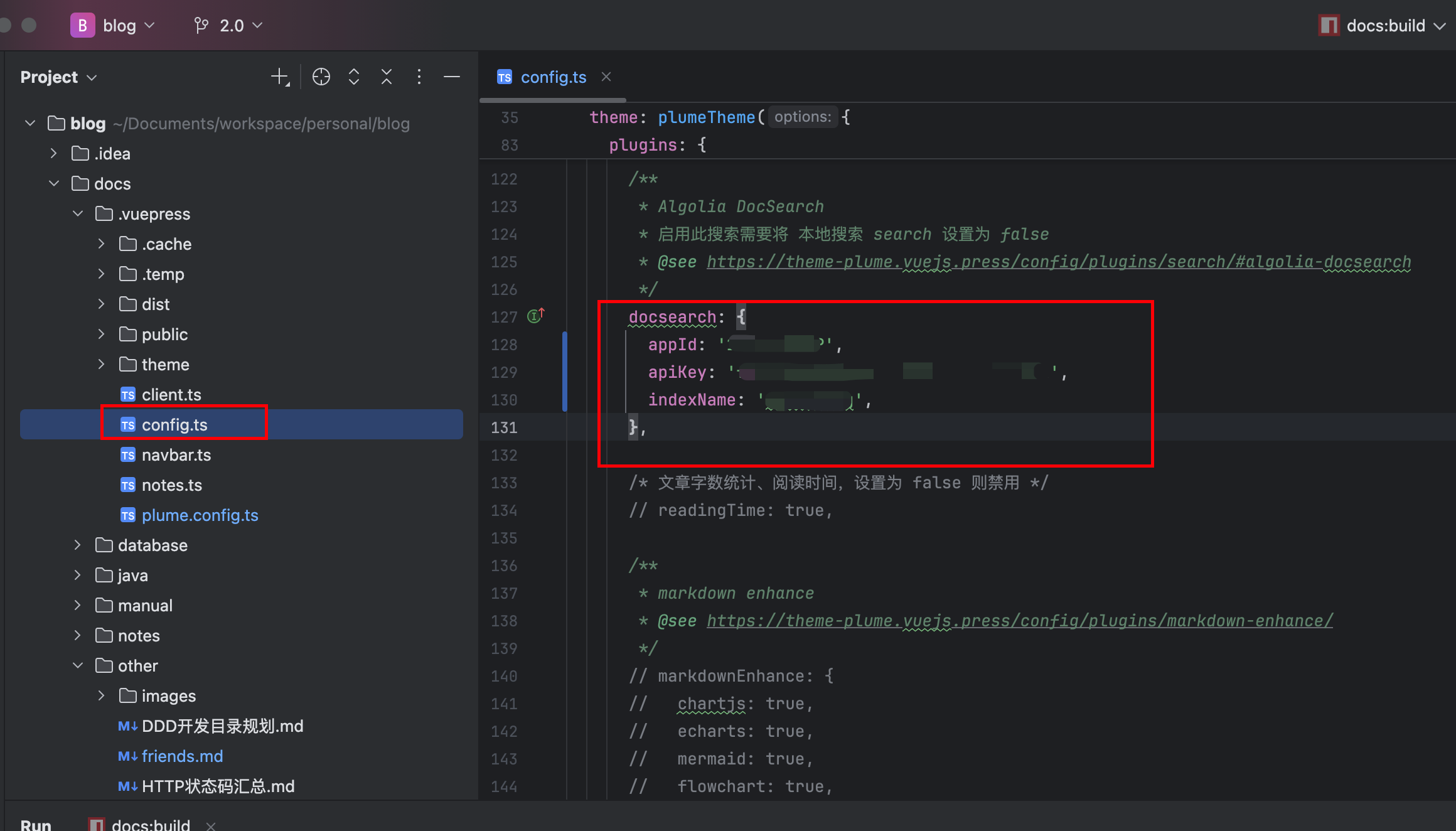
Task: Expand the .cache folder
Action: (102, 244)
